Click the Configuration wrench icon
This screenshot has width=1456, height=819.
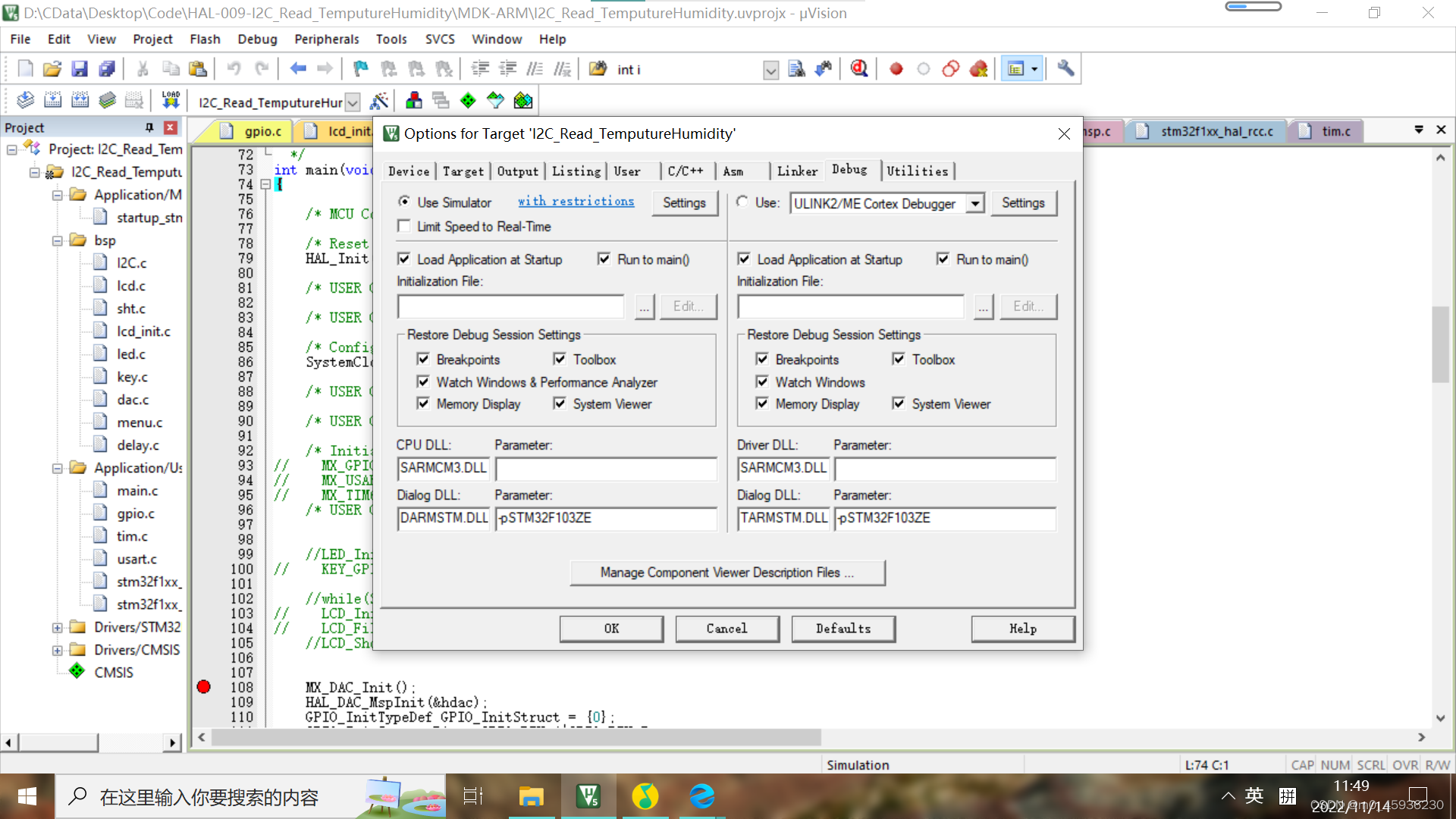click(1065, 69)
